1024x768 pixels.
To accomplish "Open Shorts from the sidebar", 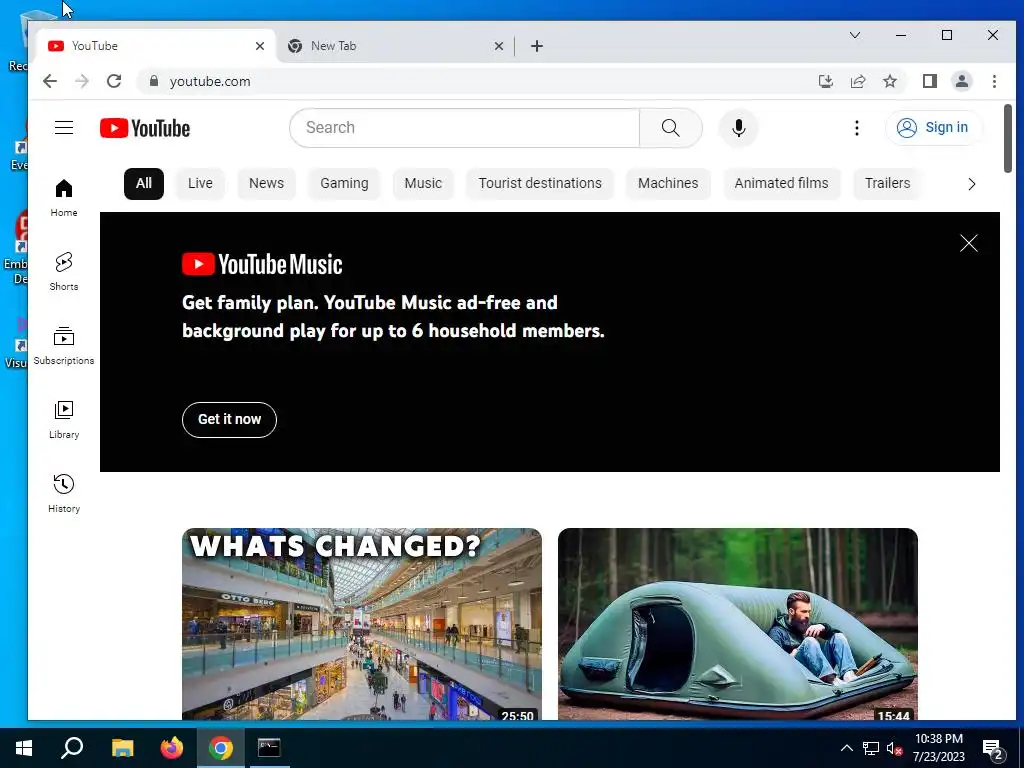I will tap(64, 272).
